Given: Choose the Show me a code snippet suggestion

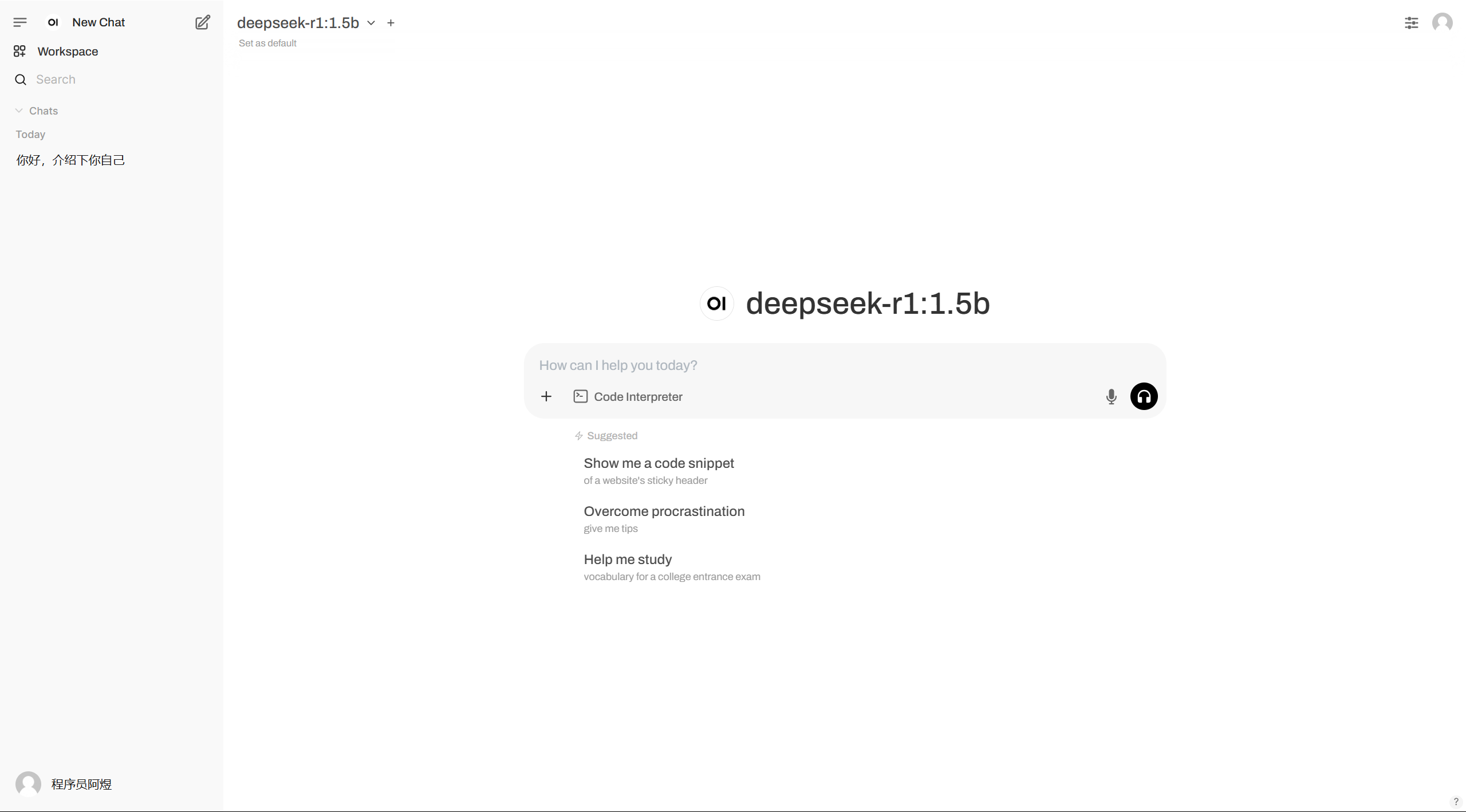Looking at the screenshot, I should tap(659, 470).
